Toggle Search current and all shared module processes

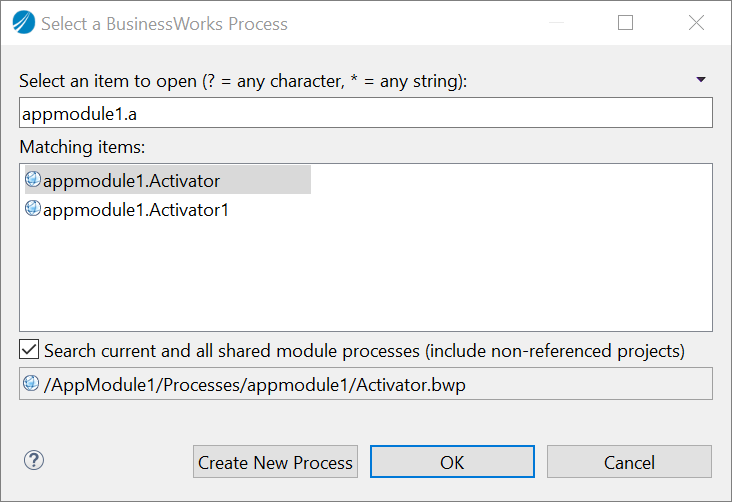[x=30, y=350]
